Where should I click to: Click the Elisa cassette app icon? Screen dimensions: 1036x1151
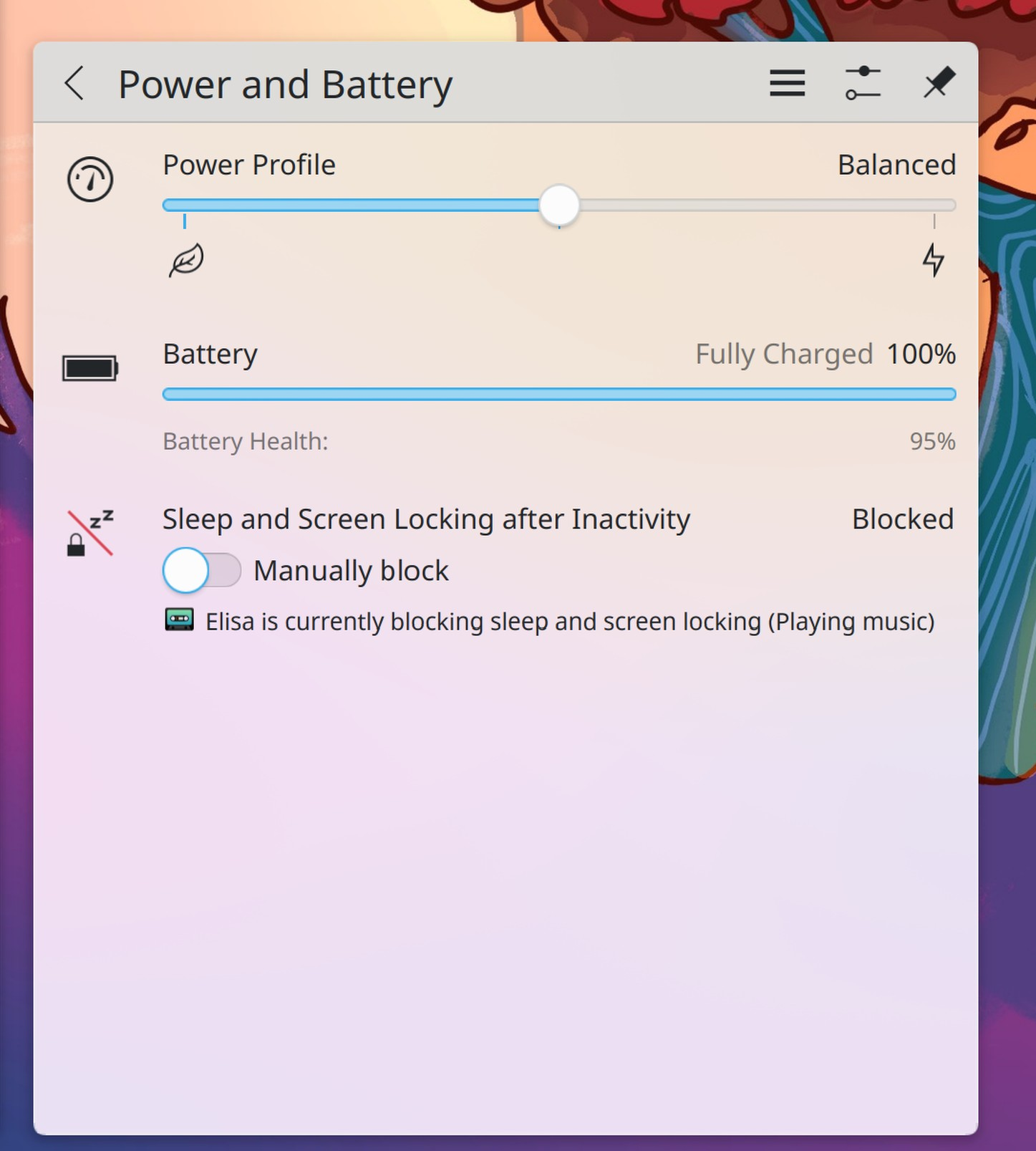click(179, 620)
